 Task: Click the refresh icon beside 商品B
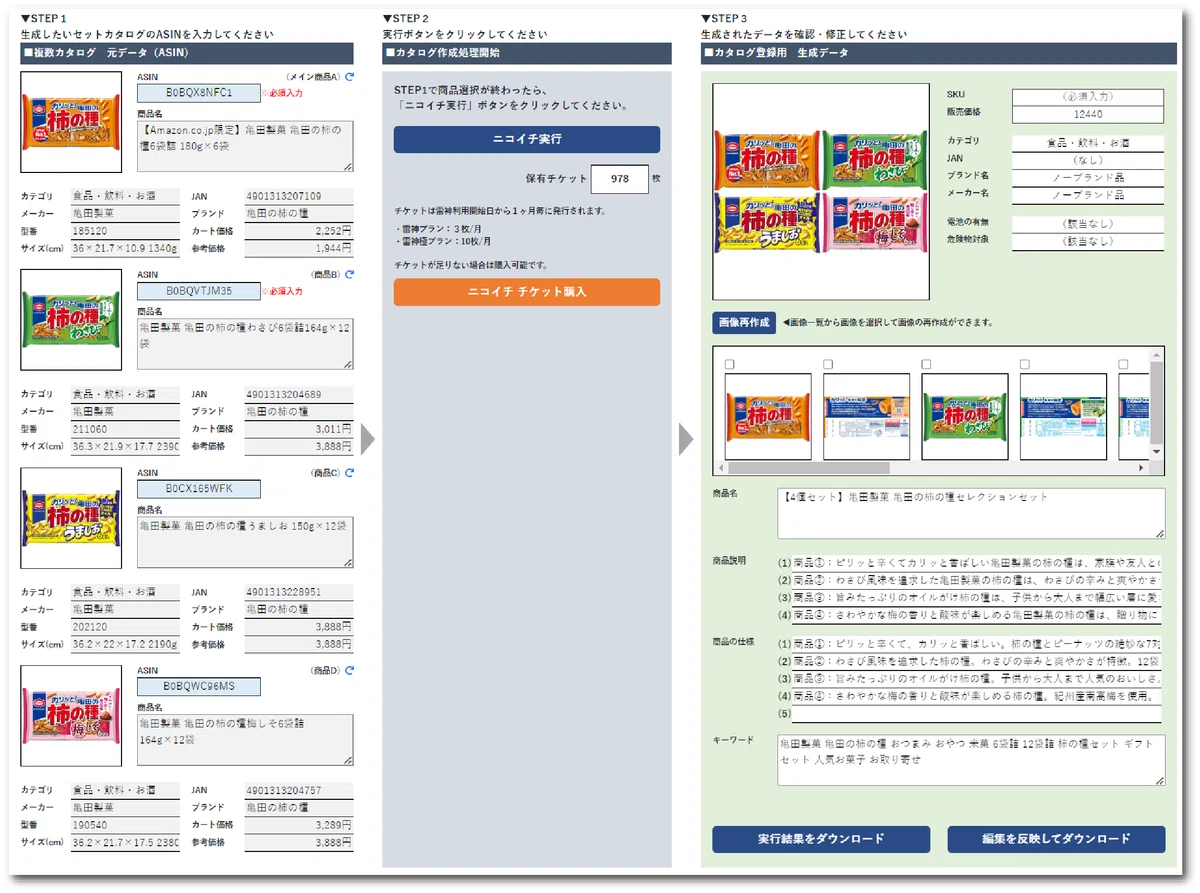point(349,274)
